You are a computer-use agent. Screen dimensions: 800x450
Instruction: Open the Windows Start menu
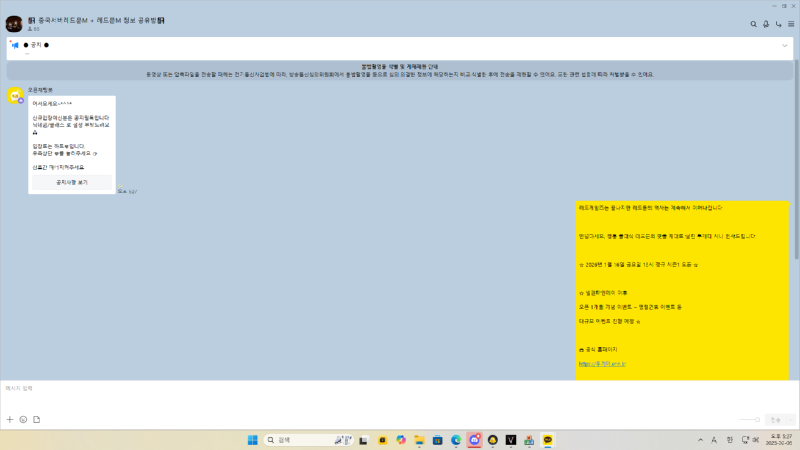[252, 440]
